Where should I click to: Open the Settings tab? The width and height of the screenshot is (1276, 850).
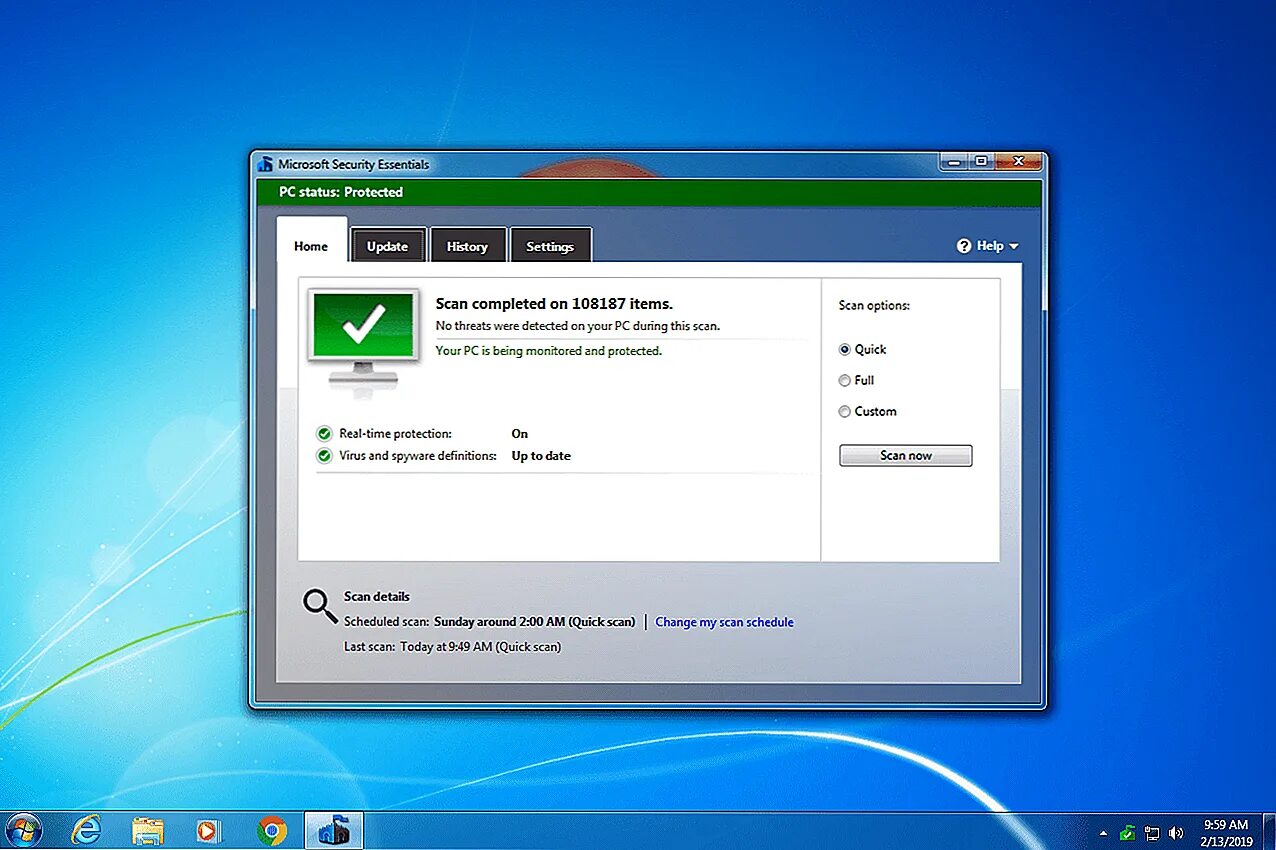point(550,246)
